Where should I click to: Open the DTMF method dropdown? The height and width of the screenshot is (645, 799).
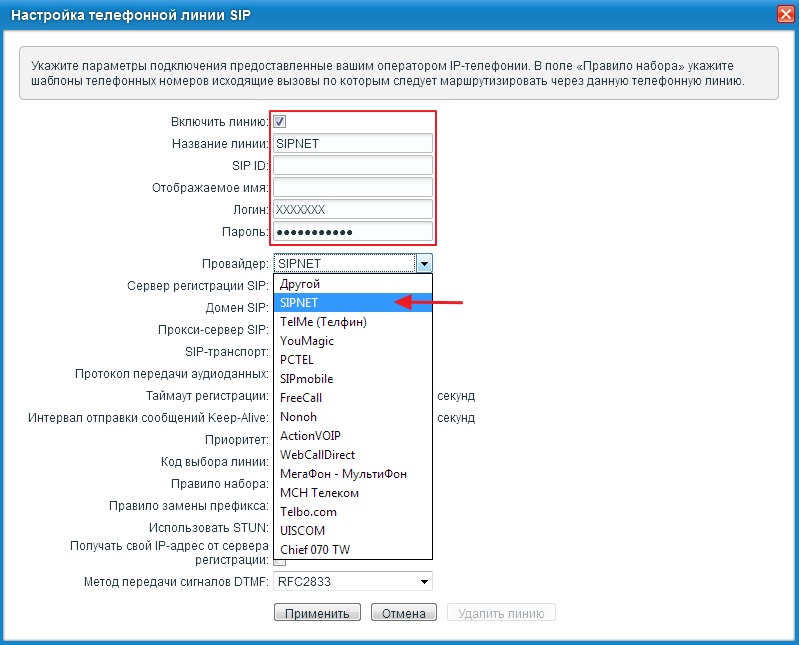(x=424, y=582)
